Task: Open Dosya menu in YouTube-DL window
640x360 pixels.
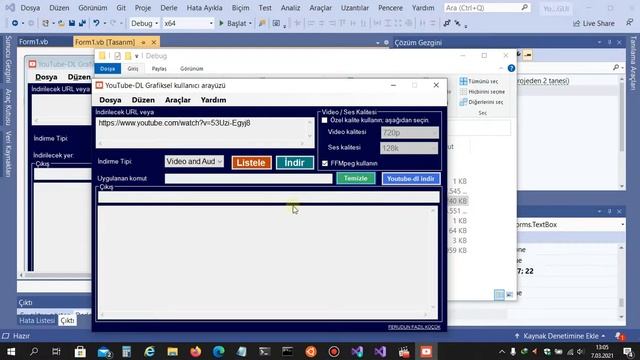Action: [110, 100]
